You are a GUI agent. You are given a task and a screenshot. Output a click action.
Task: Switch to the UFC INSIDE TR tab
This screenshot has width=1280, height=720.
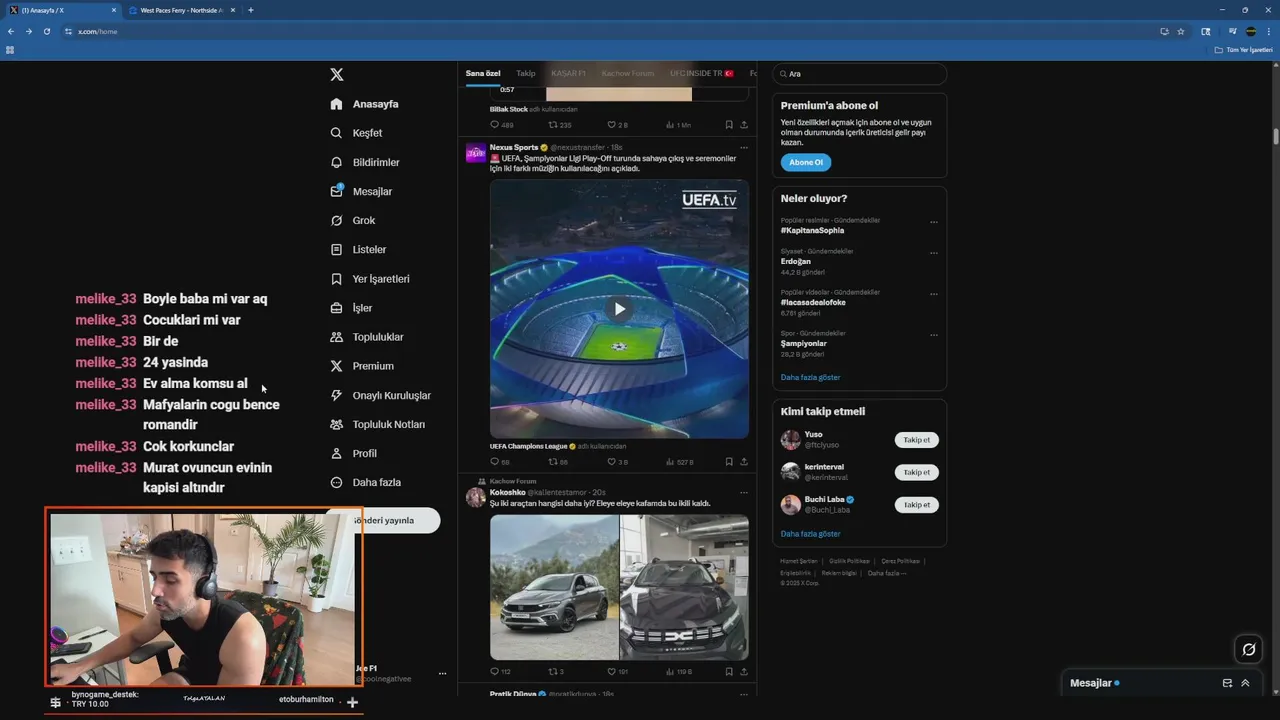(702, 73)
